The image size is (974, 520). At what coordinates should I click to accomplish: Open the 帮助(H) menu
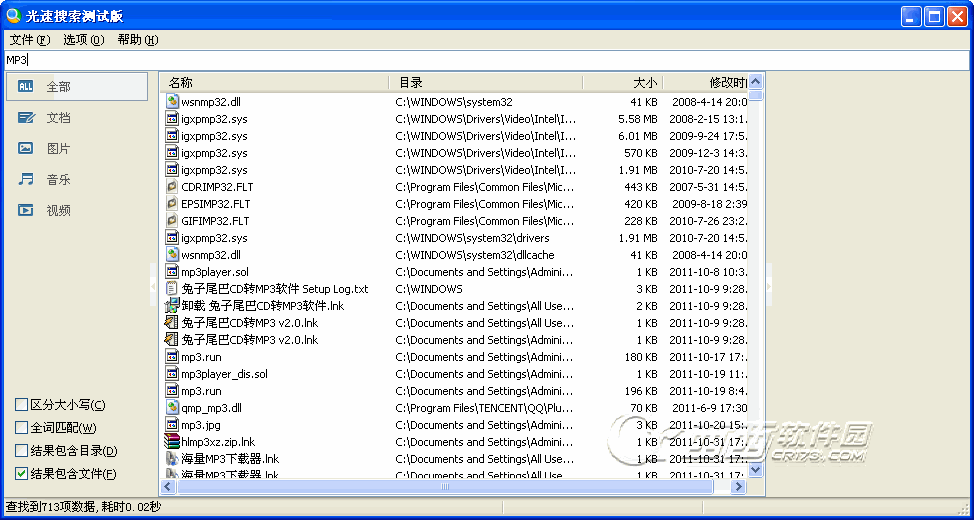pyautogui.click(x=138, y=40)
